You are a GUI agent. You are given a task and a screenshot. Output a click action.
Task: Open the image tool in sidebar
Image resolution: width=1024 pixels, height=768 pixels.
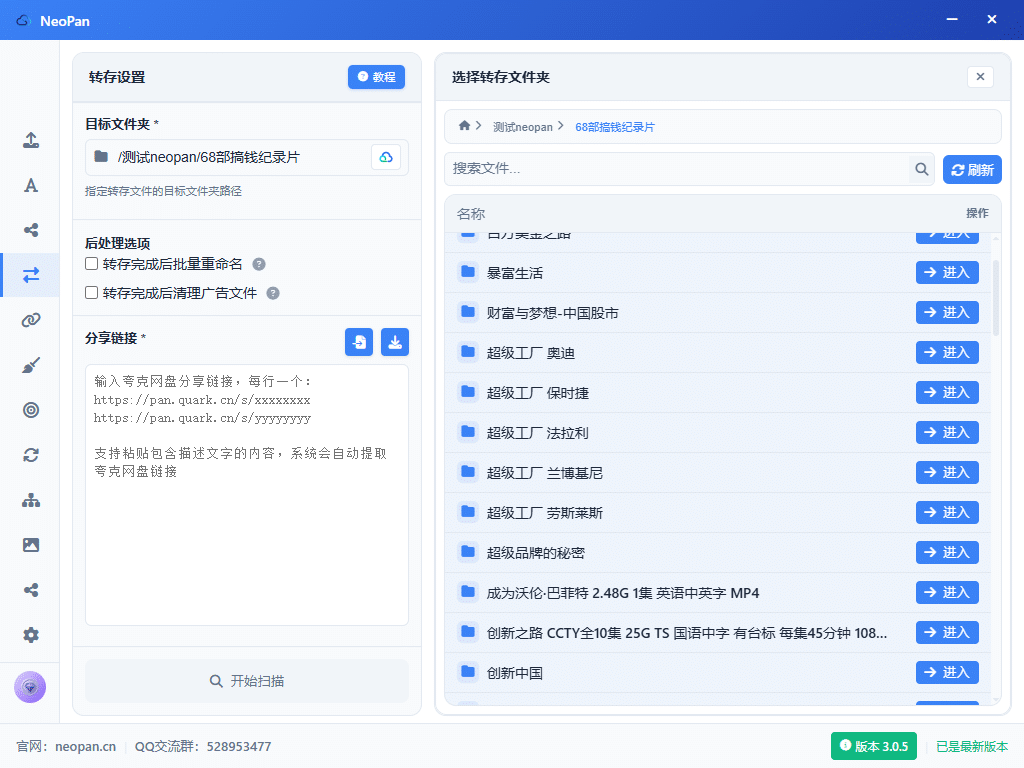click(31, 545)
